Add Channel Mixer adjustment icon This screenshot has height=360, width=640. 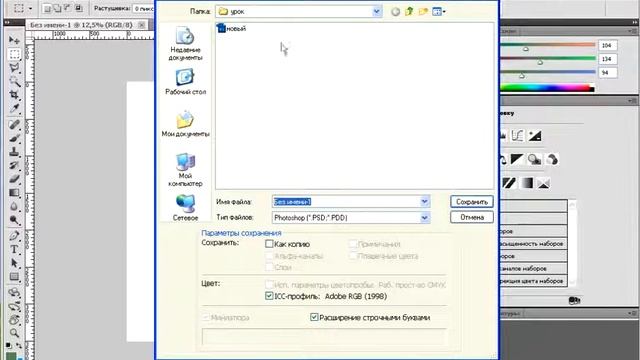(x=552, y=159)
